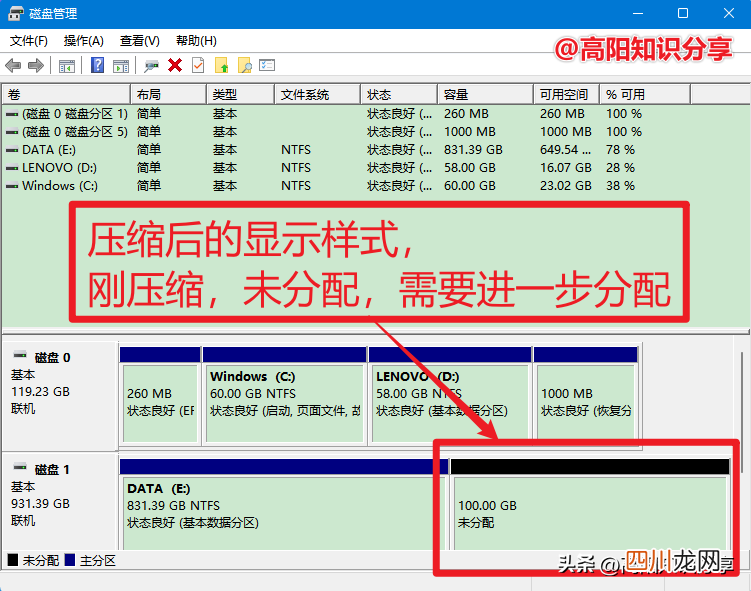751x591 pixels.
Task: Click the 38 % available cell
Action: [x=620, y=186]
